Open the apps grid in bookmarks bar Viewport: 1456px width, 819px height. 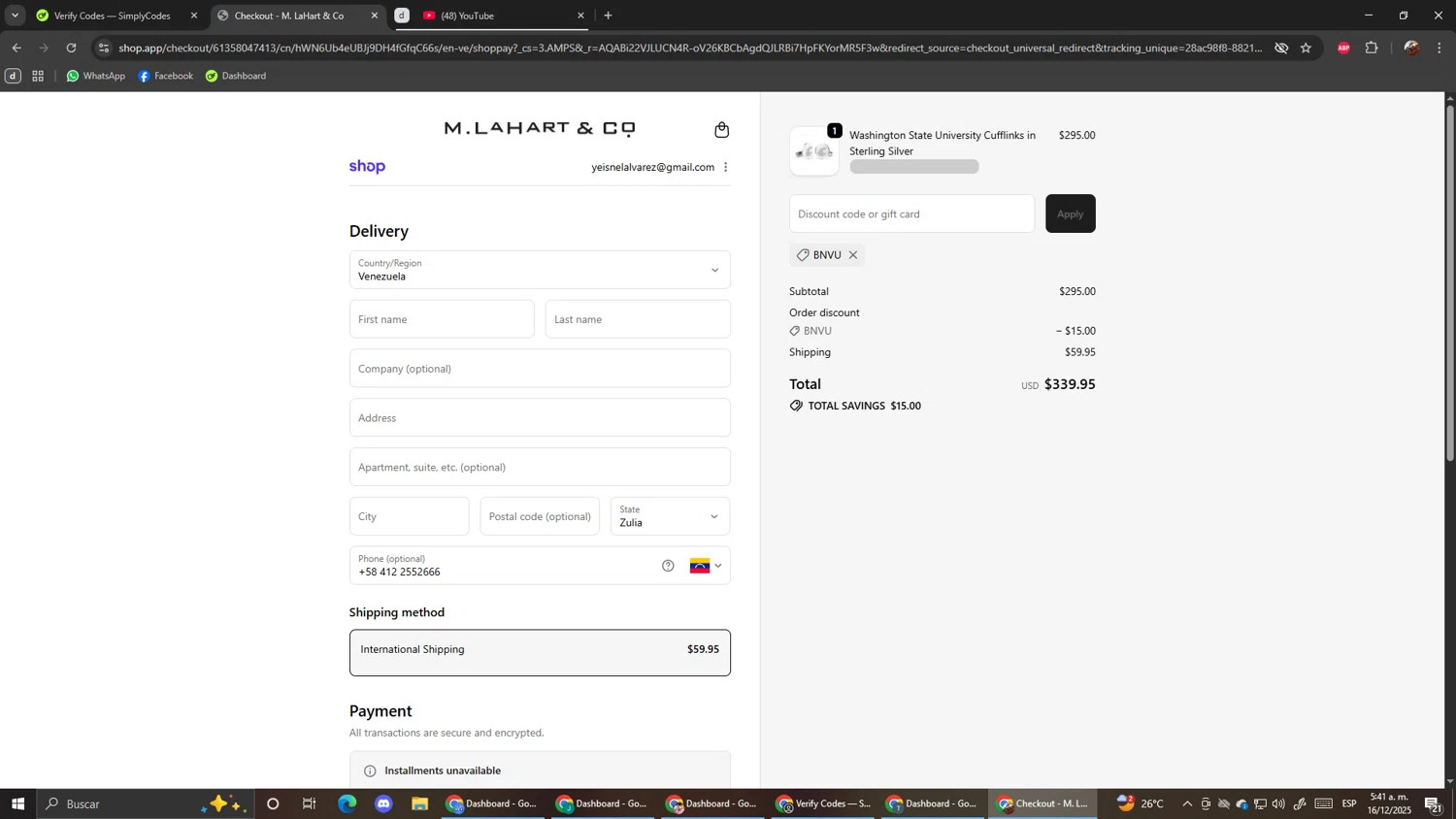(x=38, y=76)
